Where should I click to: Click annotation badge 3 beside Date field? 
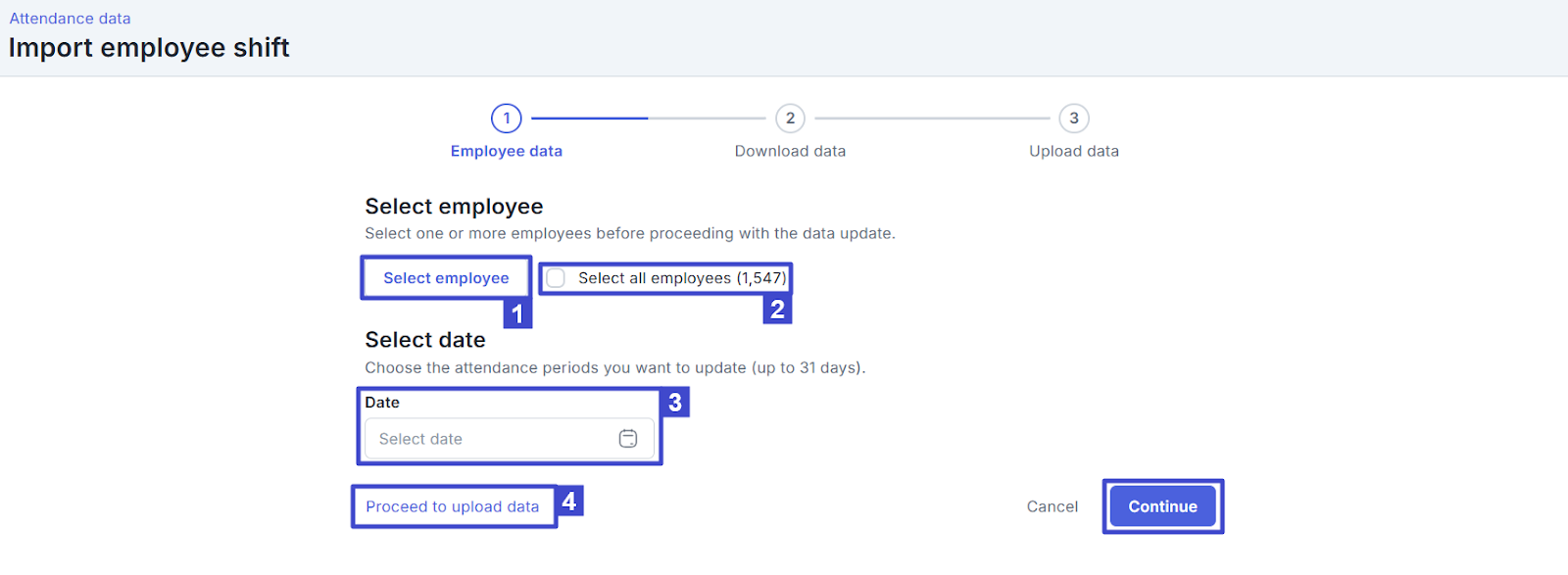(x=675, y=403)
